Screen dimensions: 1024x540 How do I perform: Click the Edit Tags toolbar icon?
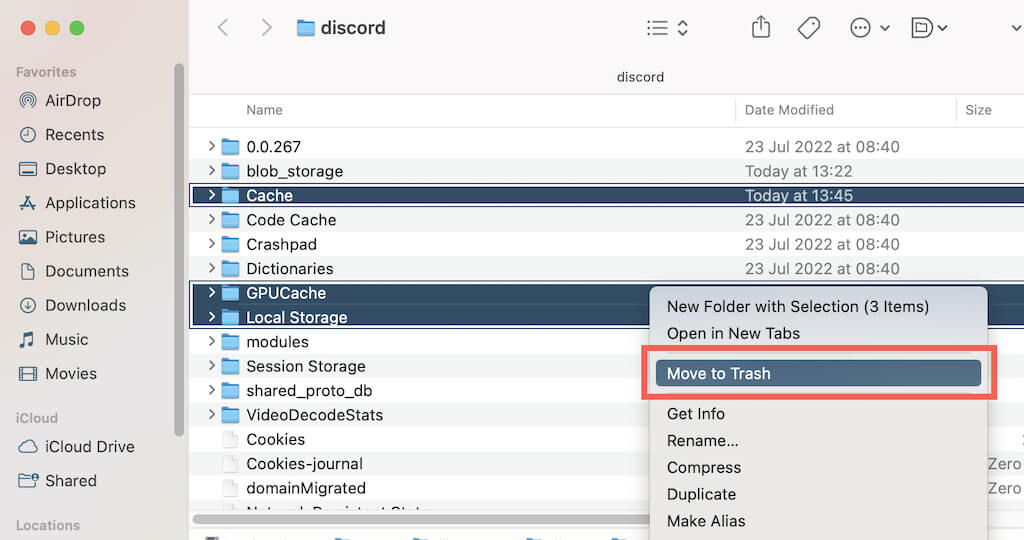[809, 28]
